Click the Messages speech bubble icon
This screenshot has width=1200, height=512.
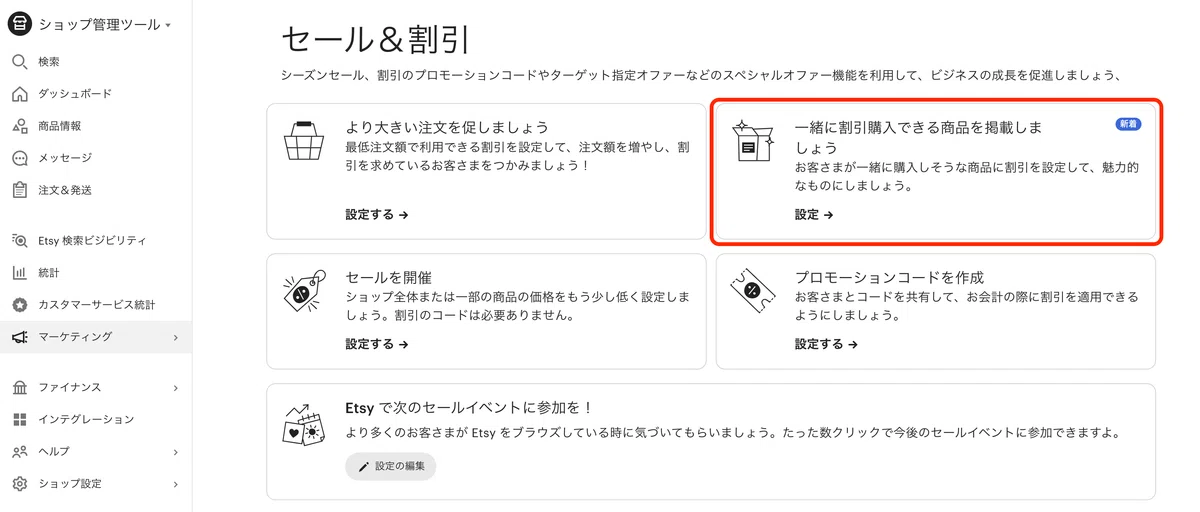pos(19,158)
